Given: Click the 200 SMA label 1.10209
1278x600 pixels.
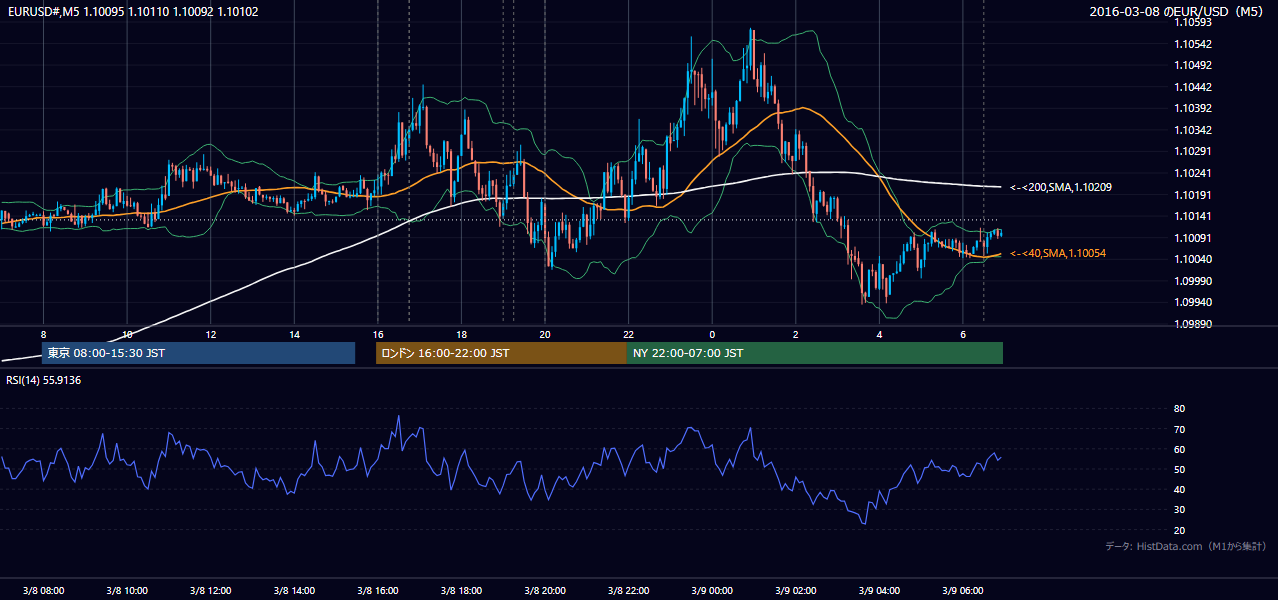Looking at the screenshot, I should (x=1061, y=187).
